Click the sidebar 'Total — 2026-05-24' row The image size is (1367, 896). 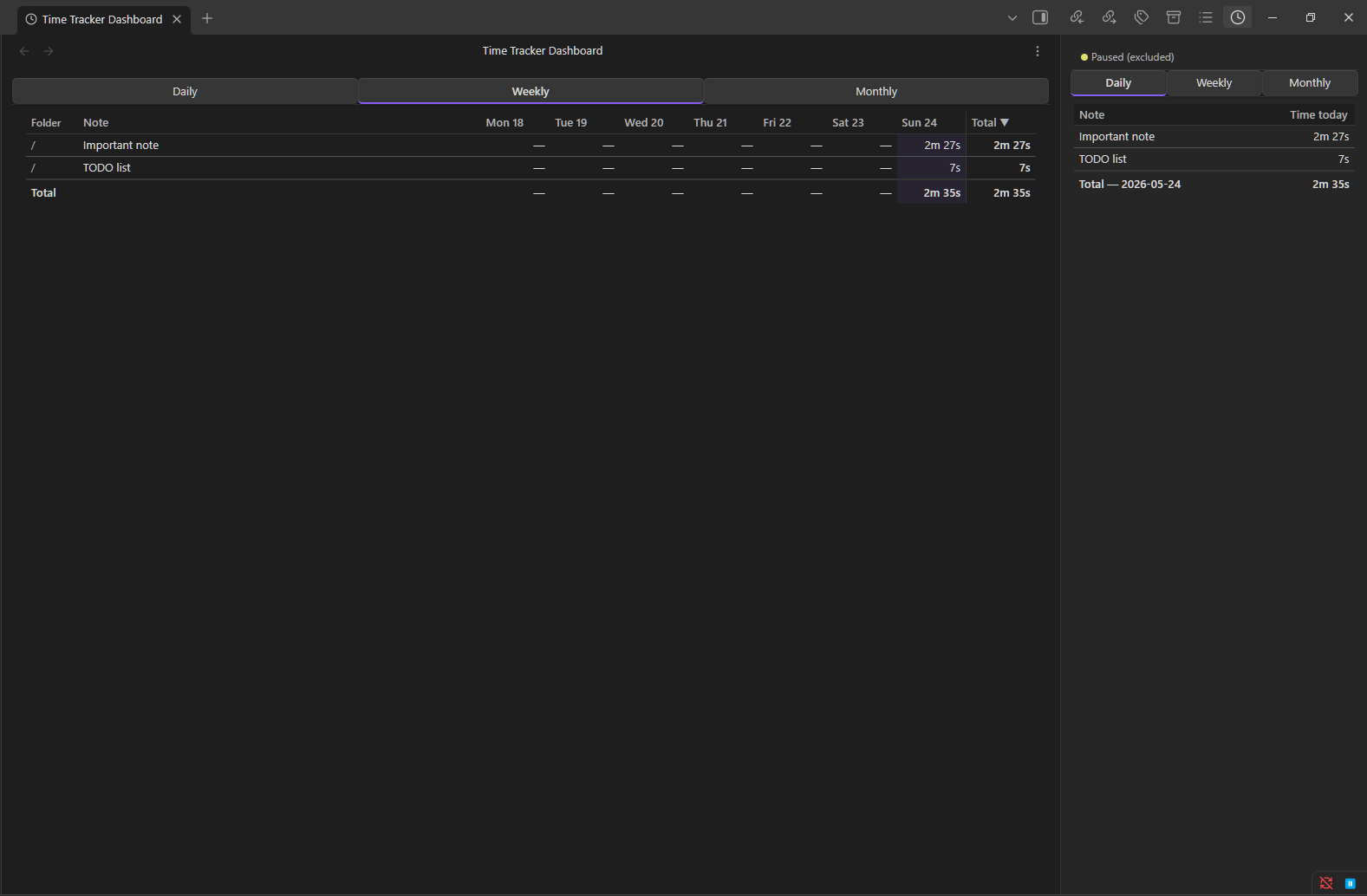(1214, 184)
